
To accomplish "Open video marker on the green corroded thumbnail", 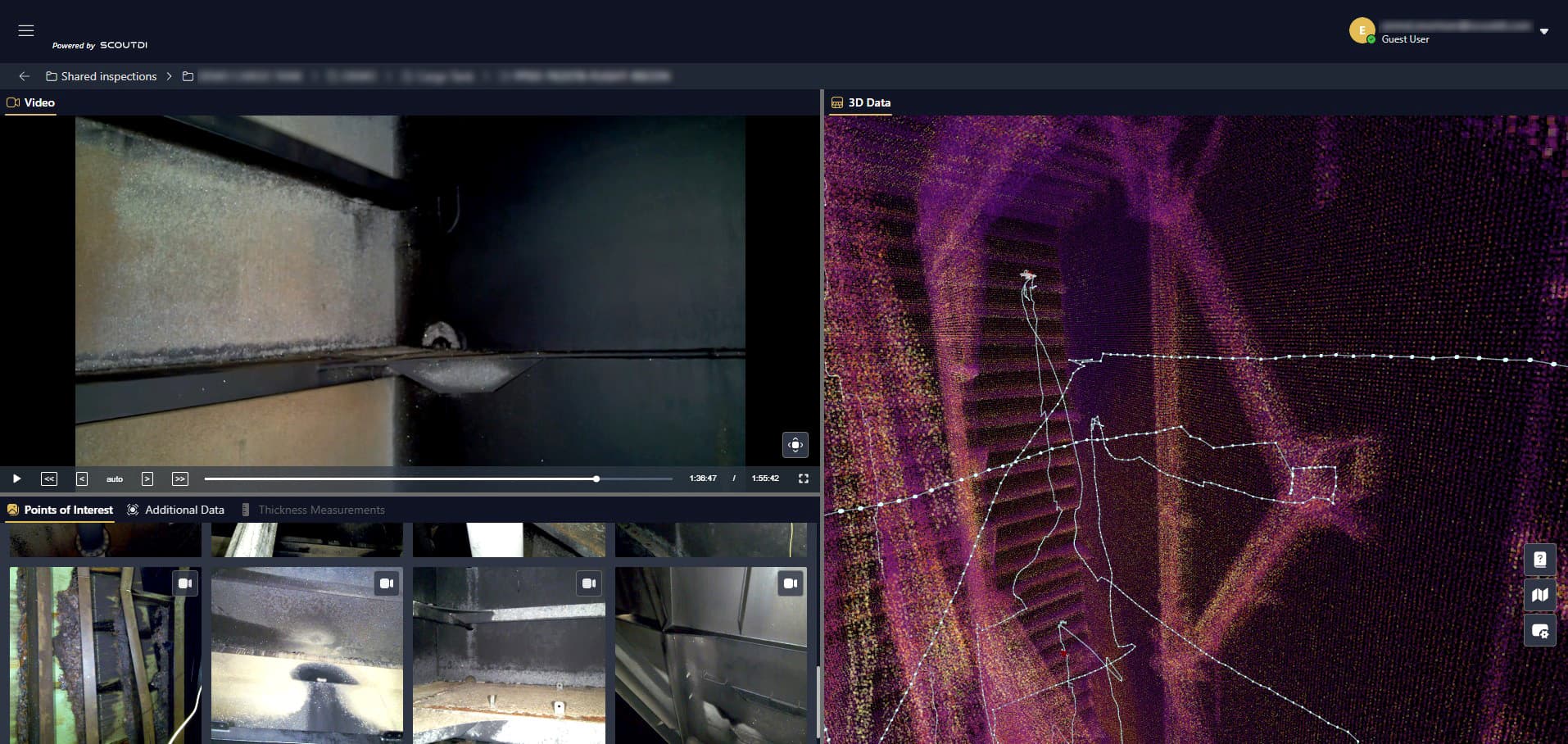I will [185, 583].
